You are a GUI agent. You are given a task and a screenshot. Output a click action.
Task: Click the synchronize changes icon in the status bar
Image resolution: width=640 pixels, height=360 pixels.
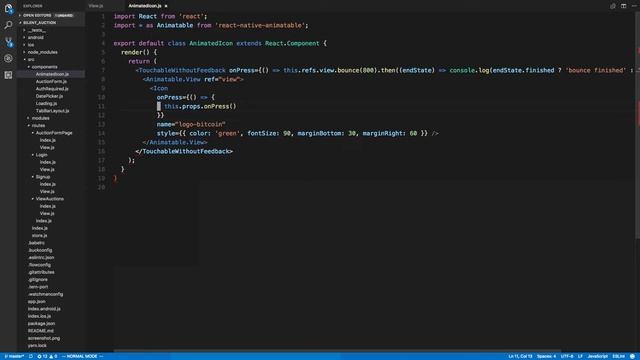coord(31,356)
